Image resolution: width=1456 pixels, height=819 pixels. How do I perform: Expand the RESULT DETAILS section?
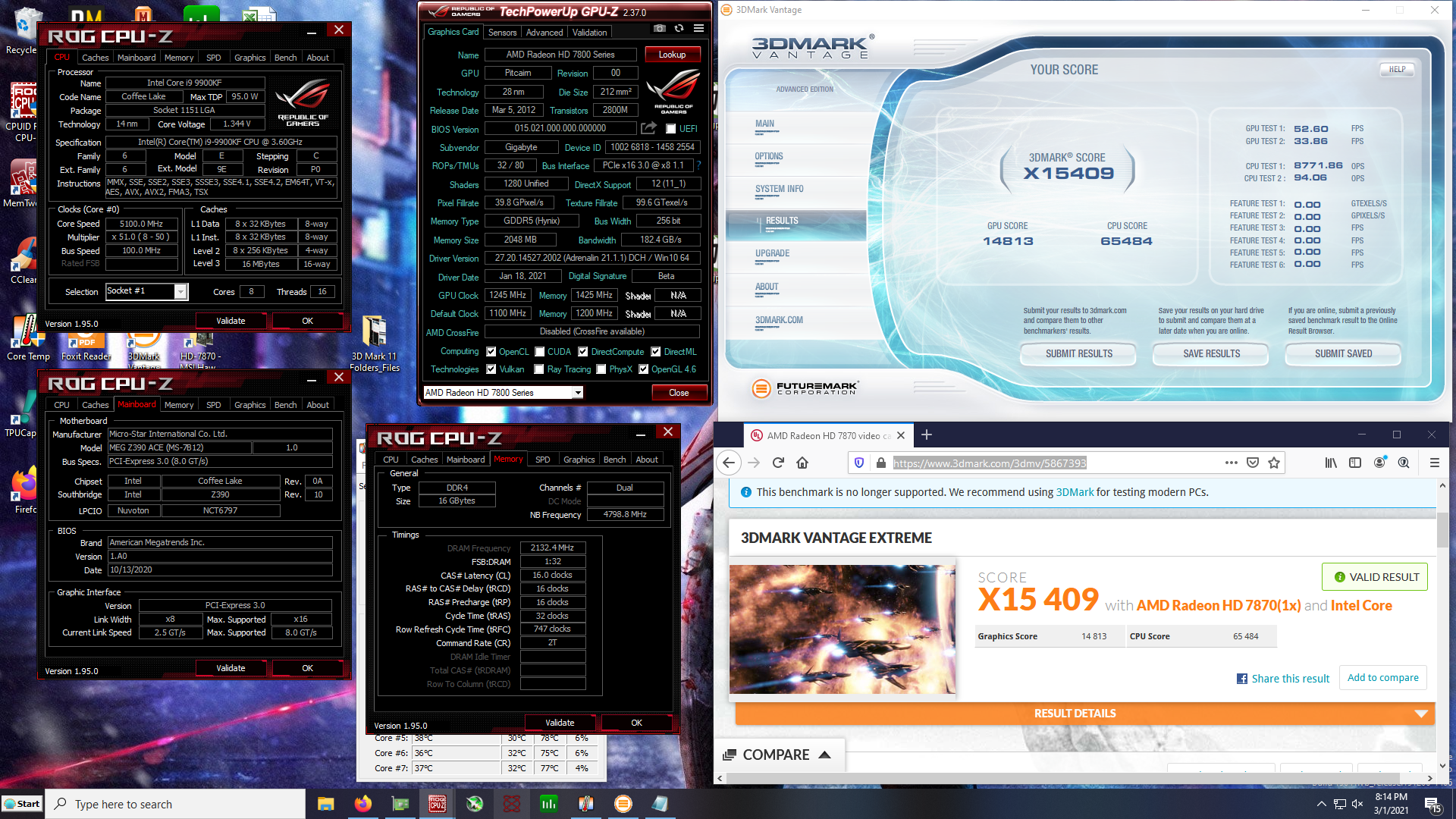1084,714
